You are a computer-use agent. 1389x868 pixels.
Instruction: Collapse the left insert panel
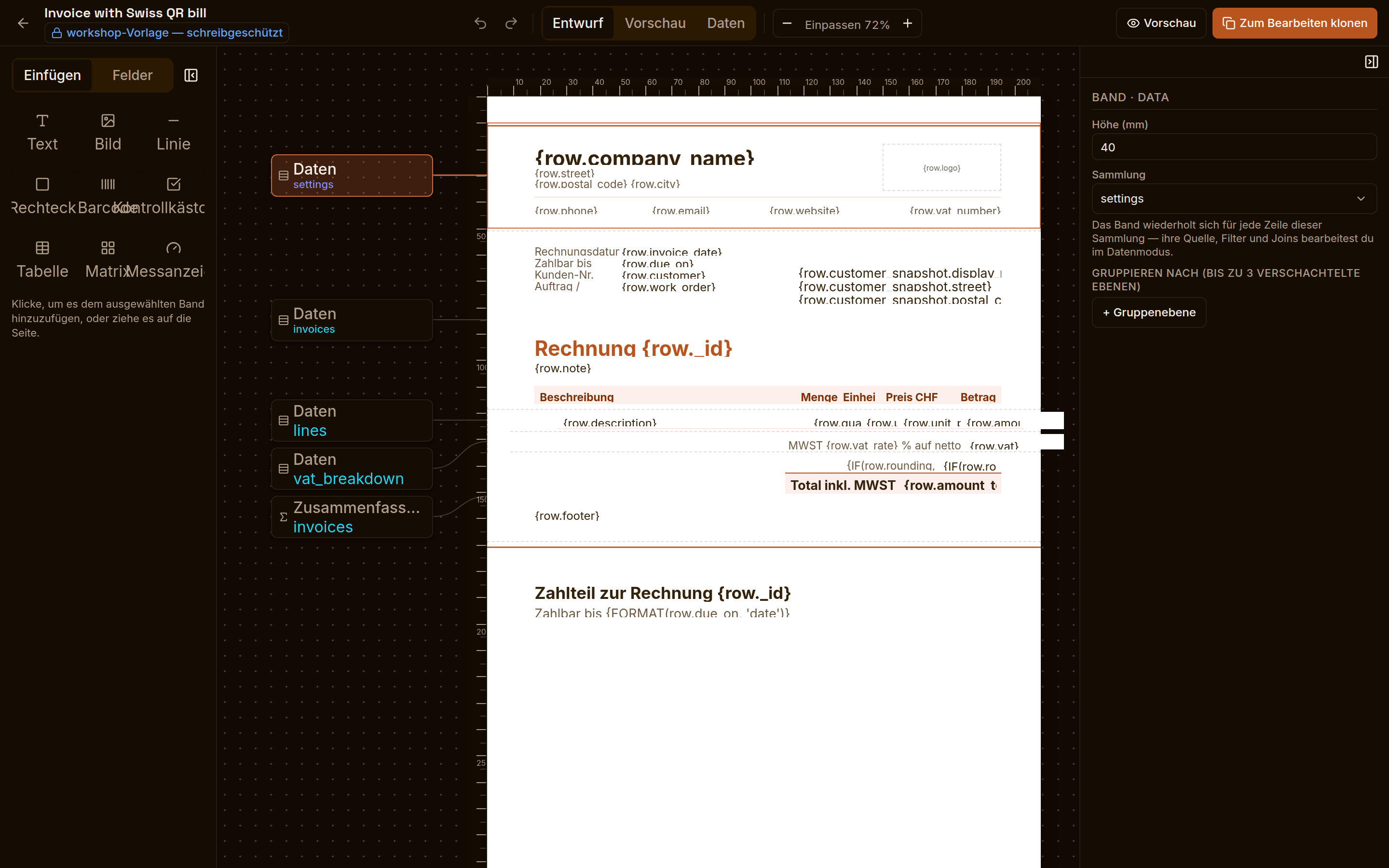point(191,75)
